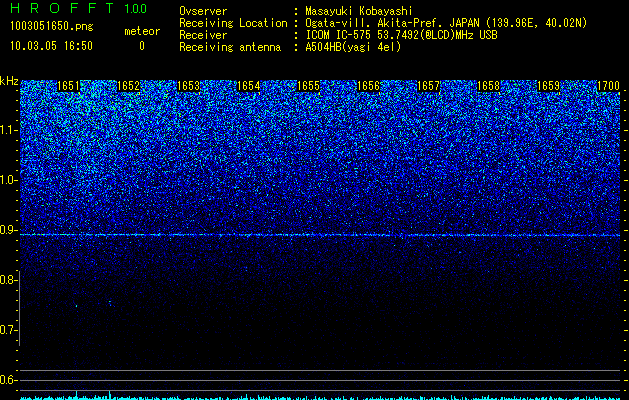
Task: Click the ICOM IC-575 receiver text
Action: click(x=401, y=35)
